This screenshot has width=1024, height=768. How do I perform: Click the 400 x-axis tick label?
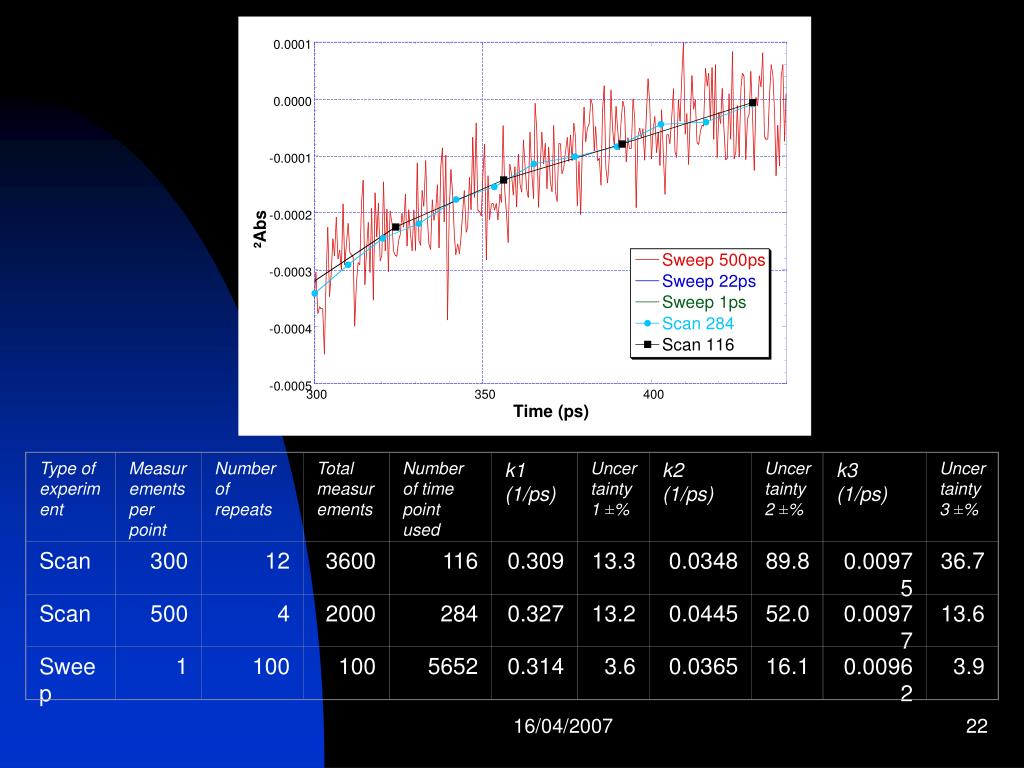pos(653,394)
